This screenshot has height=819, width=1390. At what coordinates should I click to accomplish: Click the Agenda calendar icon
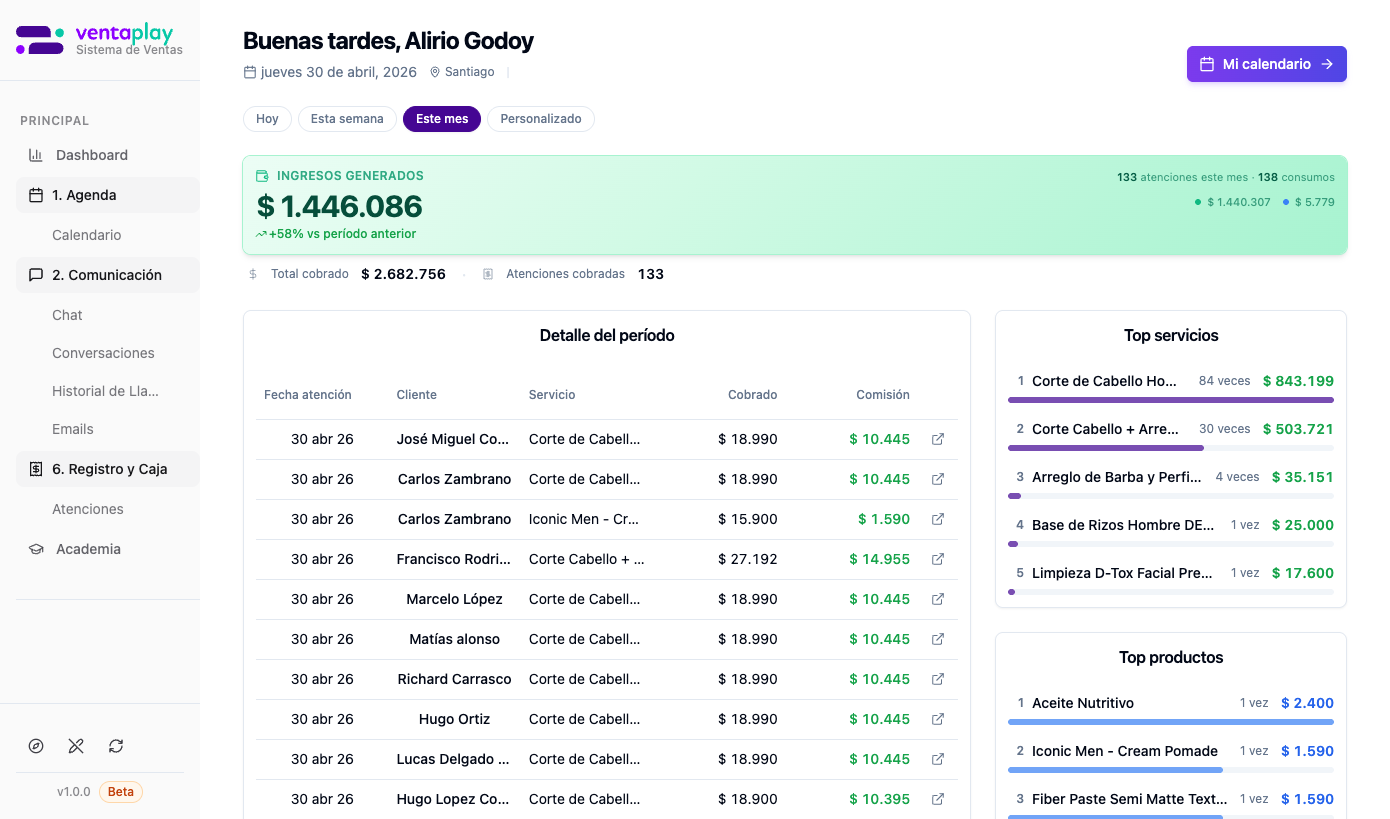coord(36,195)
